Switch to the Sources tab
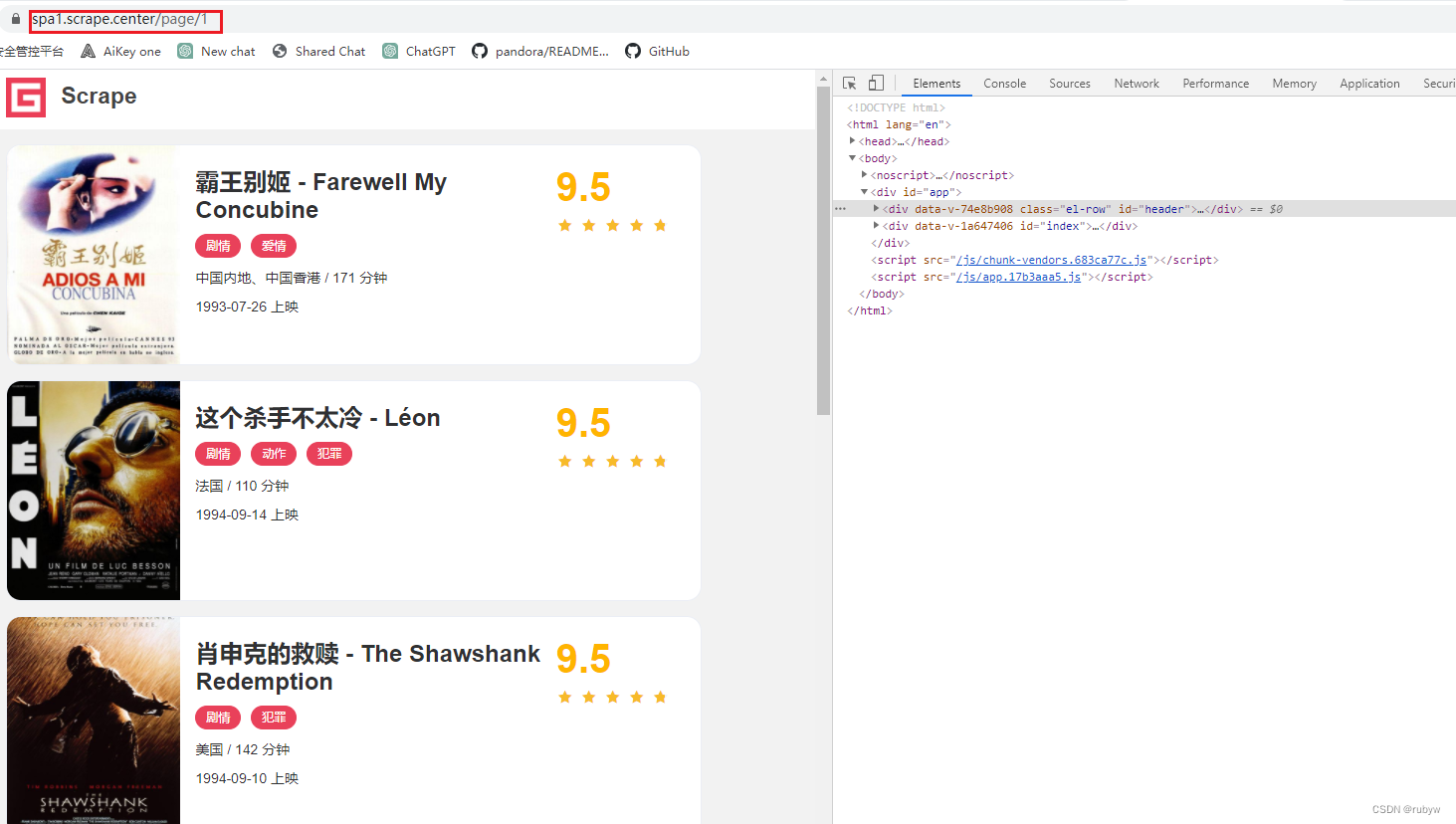 tap(1070, 84)
